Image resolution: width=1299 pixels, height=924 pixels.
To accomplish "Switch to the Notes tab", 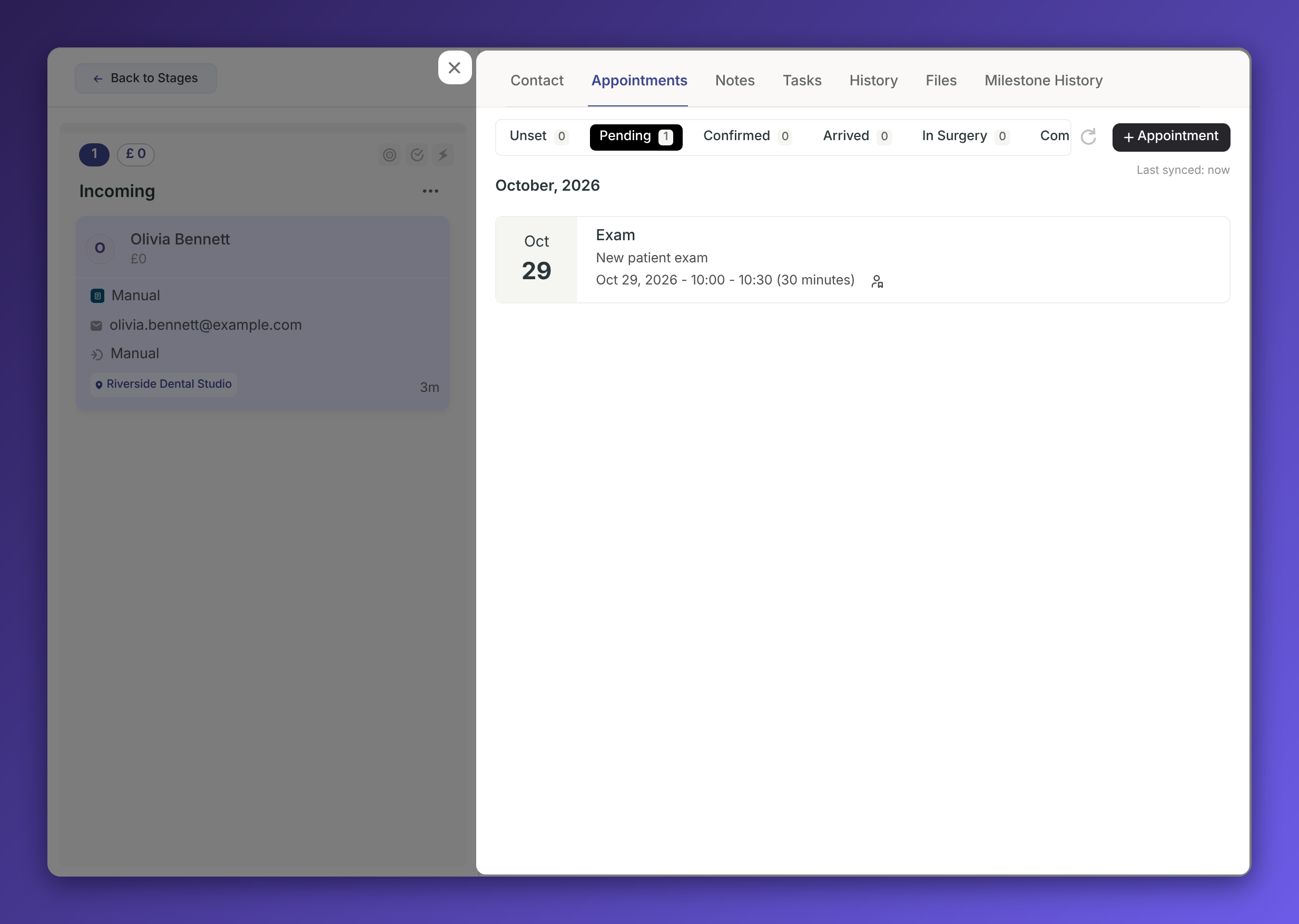I will pyautogui.click(x=734, y=81).
